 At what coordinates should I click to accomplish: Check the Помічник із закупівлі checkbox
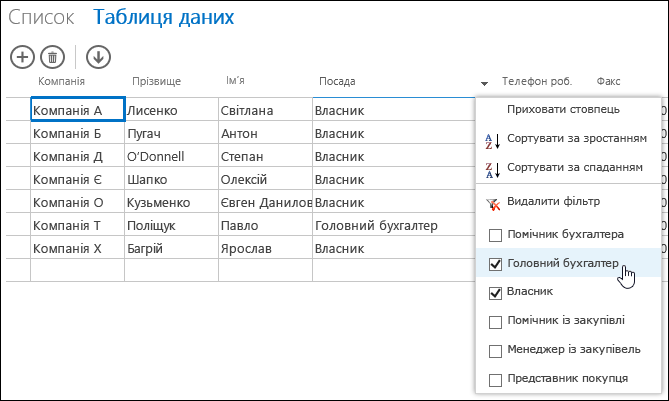[495, 322]
